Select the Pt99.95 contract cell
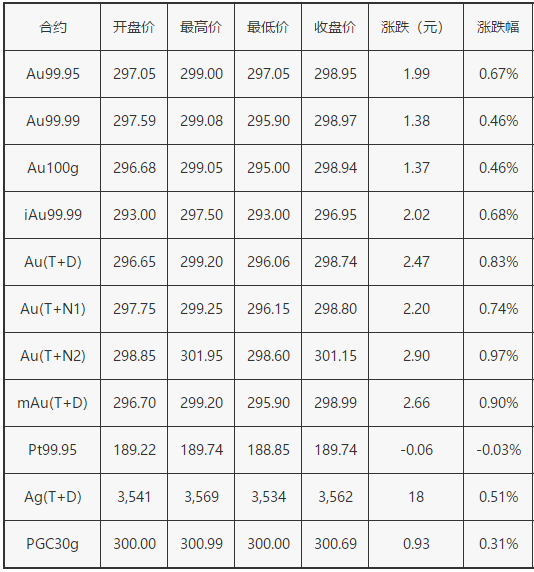The width and height of the screenshot is (534, 572). tap(53, 450)
